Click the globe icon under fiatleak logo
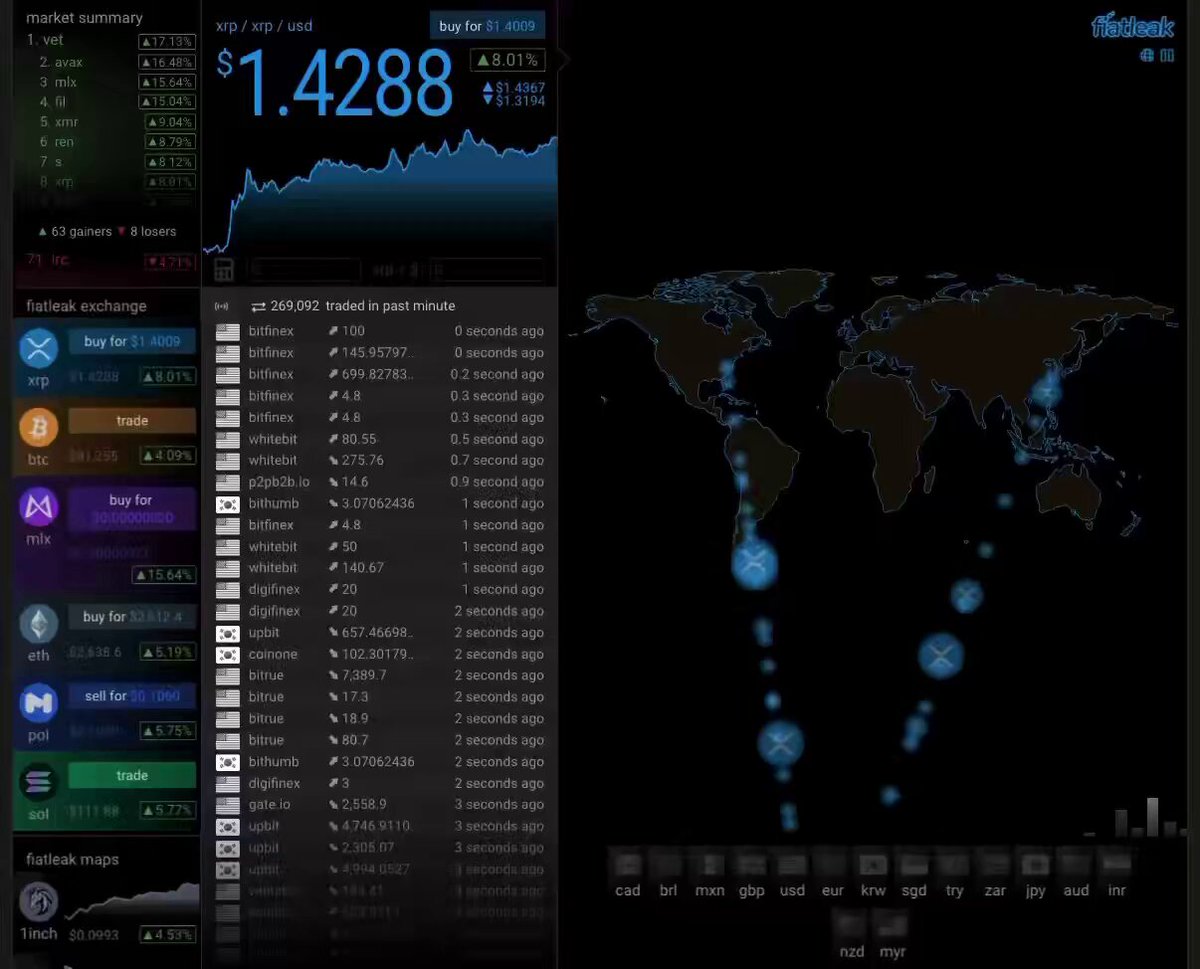1200x969 pixels. click(1147, 56)
